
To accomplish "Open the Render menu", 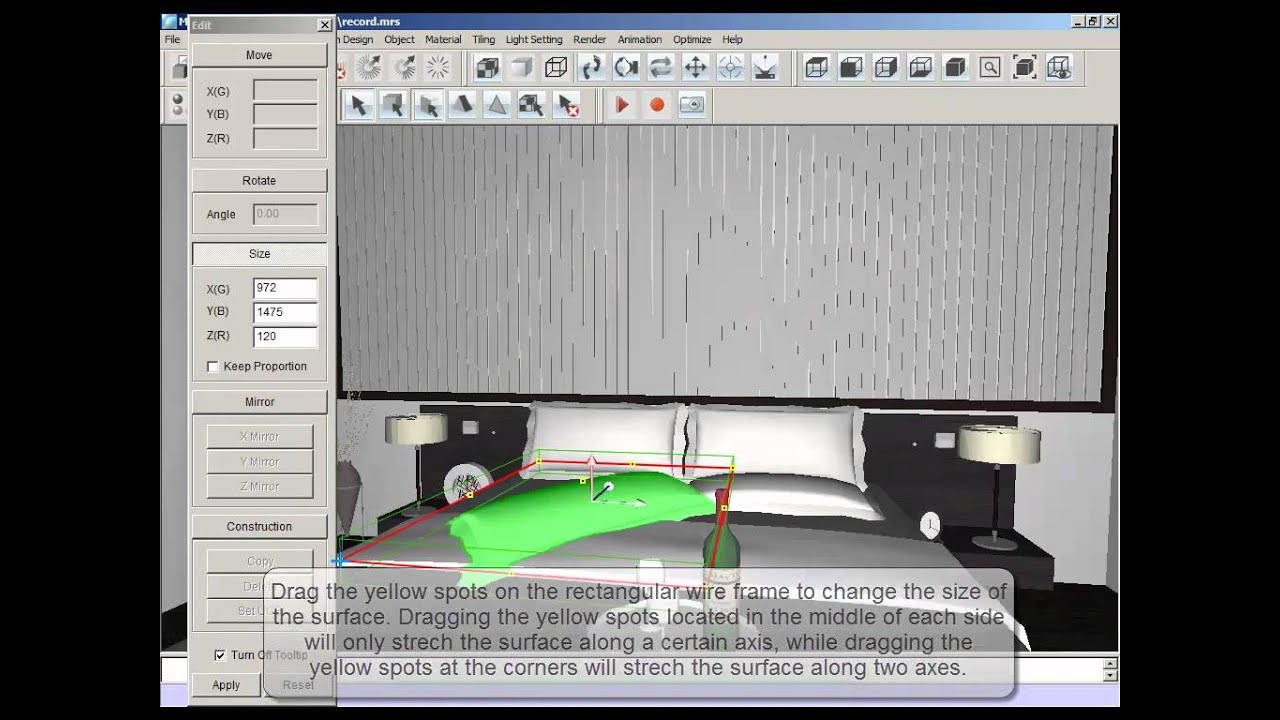I will 590,39.
